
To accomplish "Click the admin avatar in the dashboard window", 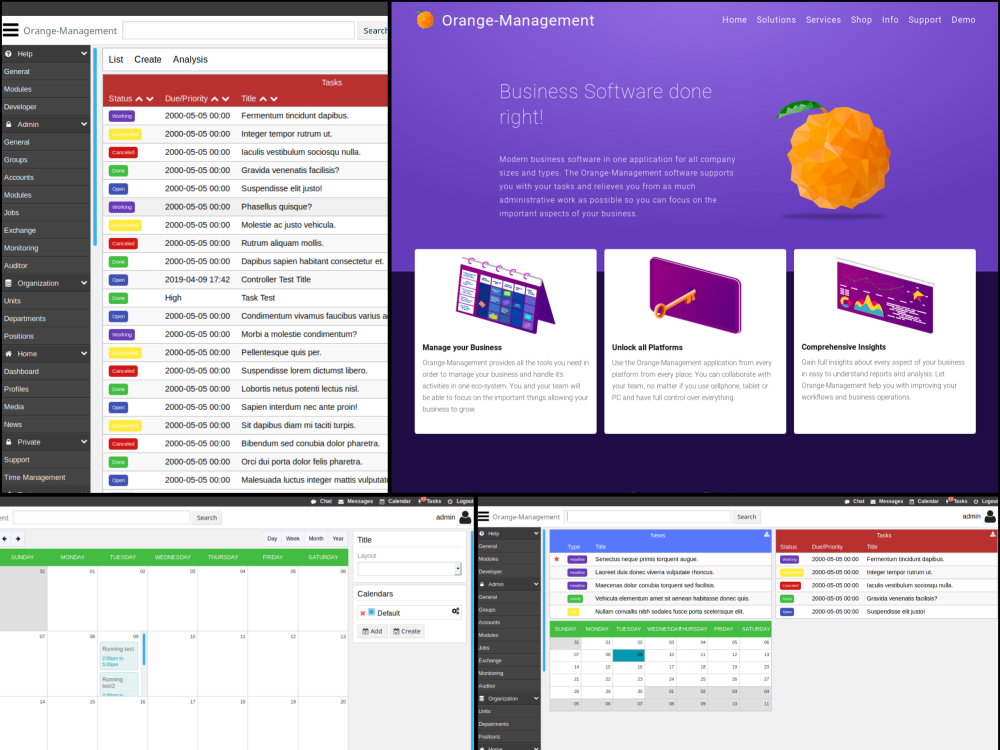I will coord(990,516).
